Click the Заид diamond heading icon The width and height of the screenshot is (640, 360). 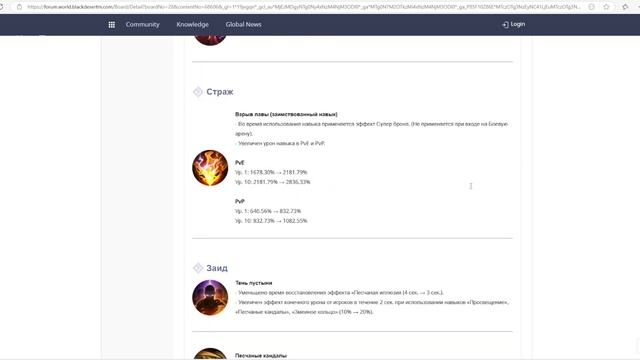click(x=198, y=268)
